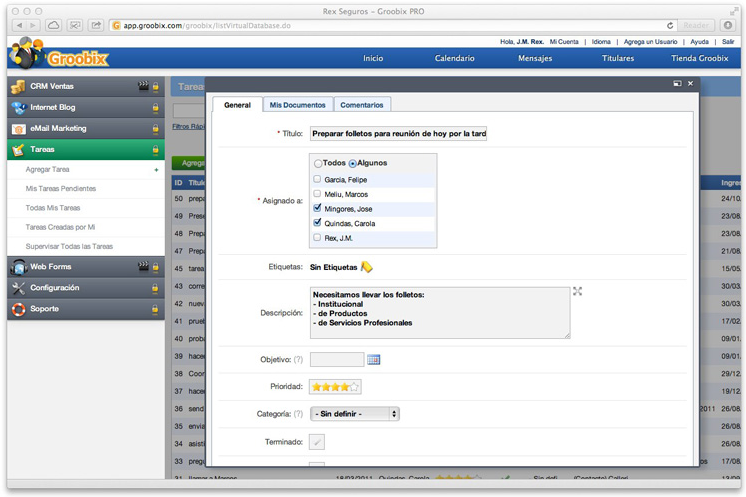The height and width of the screenshot is (497, 746).
Task: Click the plus icon beside Agregar Tarea
Action: 156,170
